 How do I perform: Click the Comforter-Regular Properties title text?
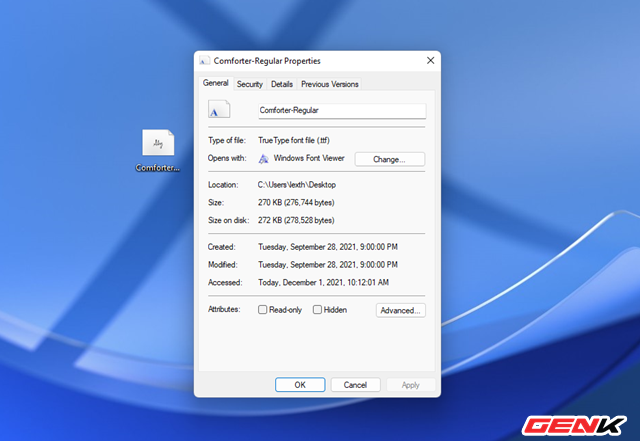(267, 61)
